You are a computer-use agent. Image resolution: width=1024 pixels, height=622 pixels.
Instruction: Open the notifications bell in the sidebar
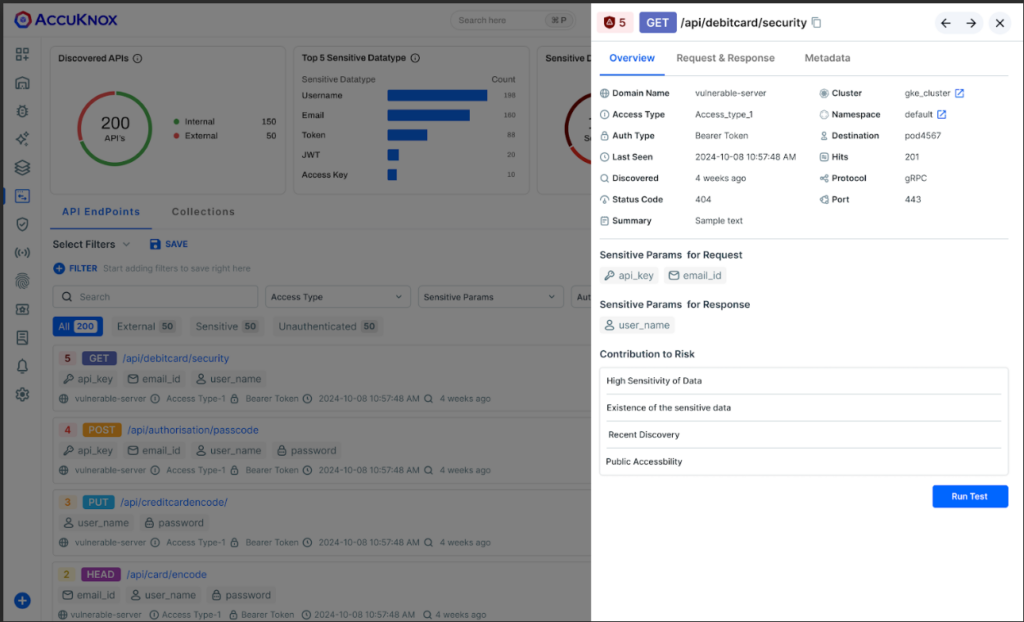click(22, 367)
